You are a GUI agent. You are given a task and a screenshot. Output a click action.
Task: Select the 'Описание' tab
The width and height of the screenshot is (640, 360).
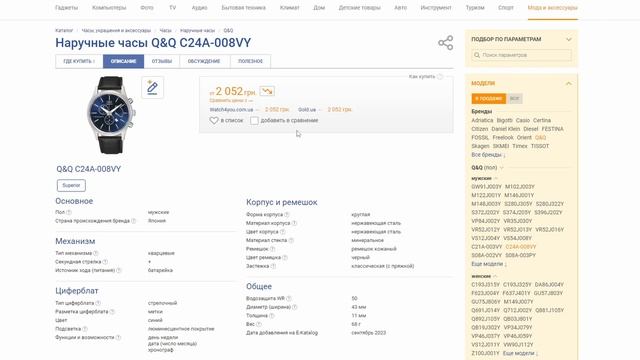click(123, 61)
